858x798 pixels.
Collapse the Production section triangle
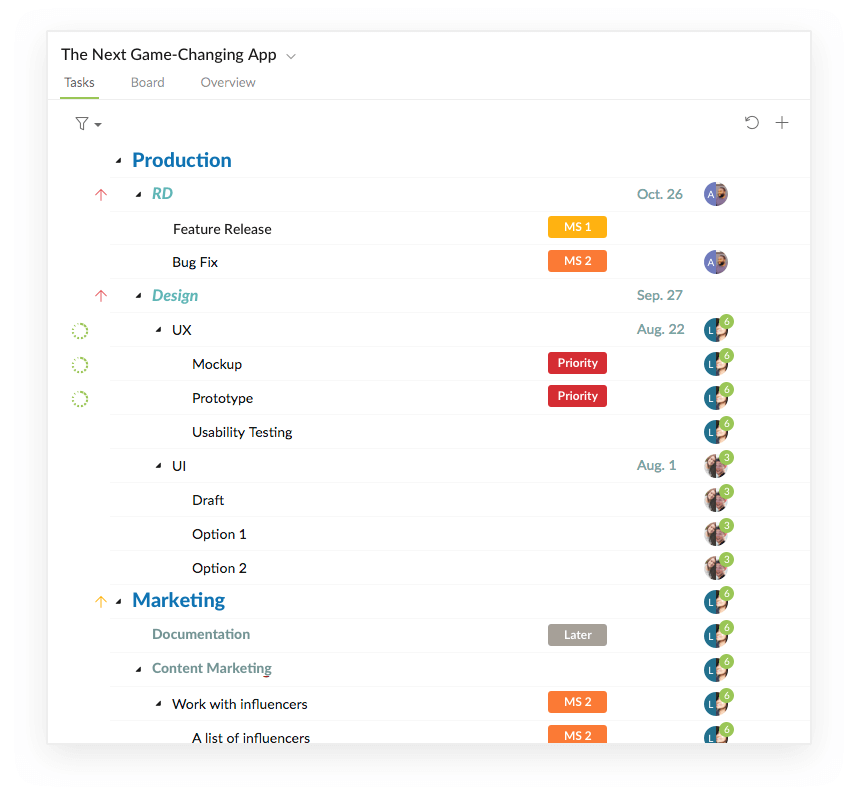(118, 161)
